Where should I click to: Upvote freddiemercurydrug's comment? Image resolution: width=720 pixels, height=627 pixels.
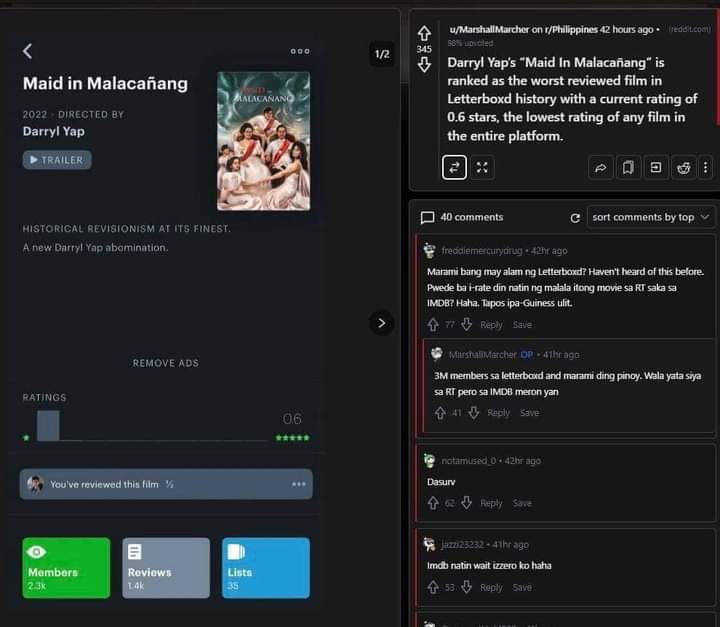(433, 325)
